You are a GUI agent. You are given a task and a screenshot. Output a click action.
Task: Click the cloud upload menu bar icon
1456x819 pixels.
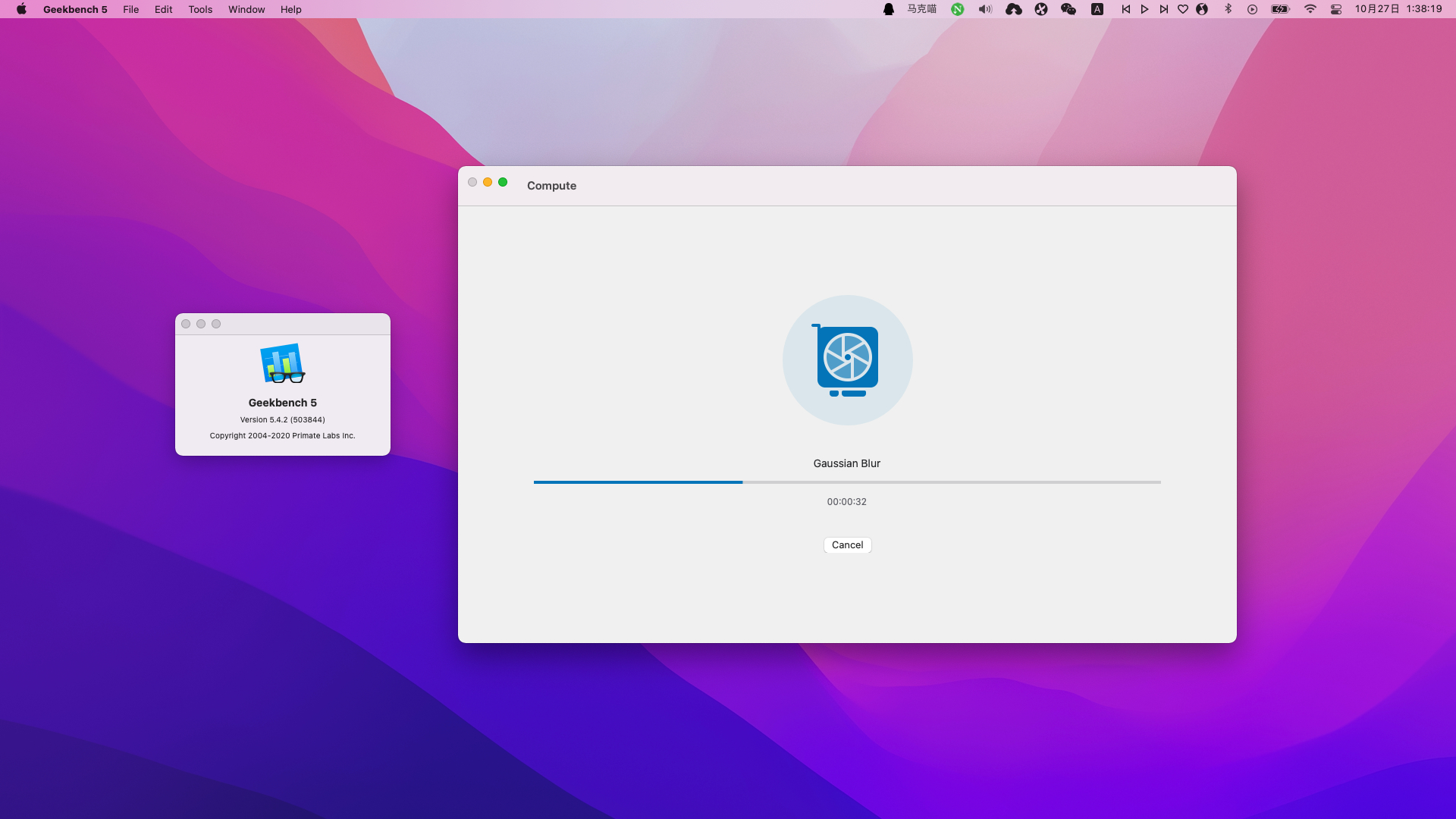coord(1014,9)
